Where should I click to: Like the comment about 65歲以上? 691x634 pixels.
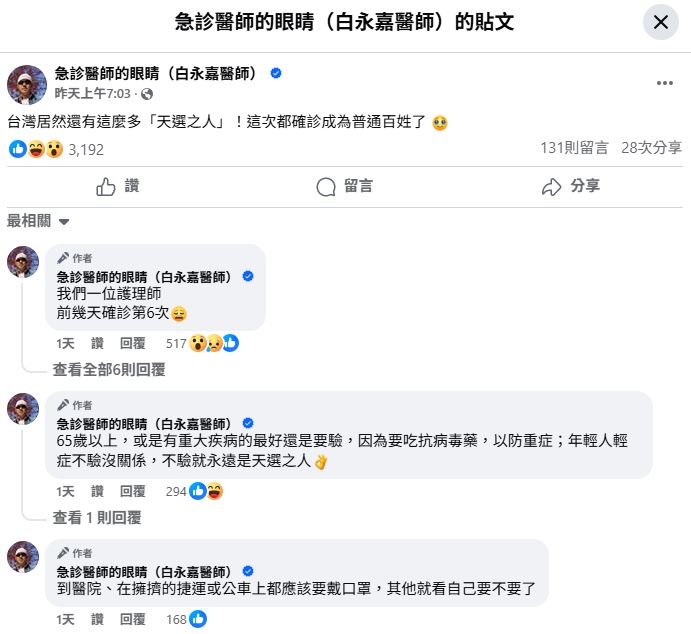(98, 491)
